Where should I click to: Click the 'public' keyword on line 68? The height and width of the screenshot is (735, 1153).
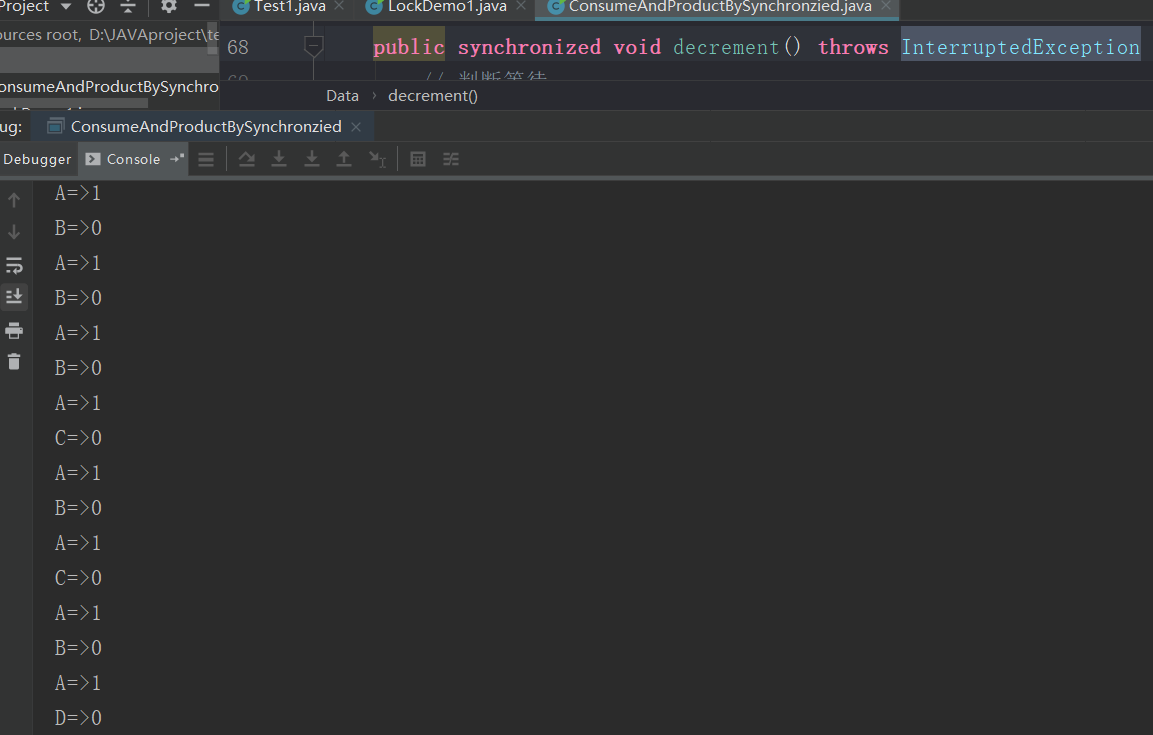pyautogui.click(x=409, y=47)
